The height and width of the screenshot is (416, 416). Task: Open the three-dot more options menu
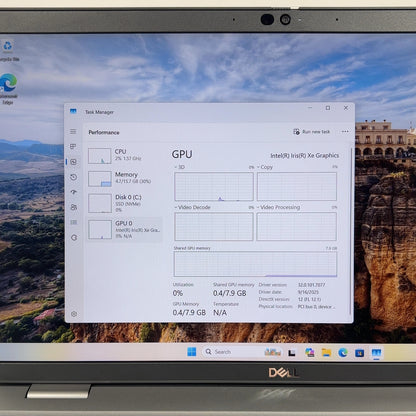345,132
